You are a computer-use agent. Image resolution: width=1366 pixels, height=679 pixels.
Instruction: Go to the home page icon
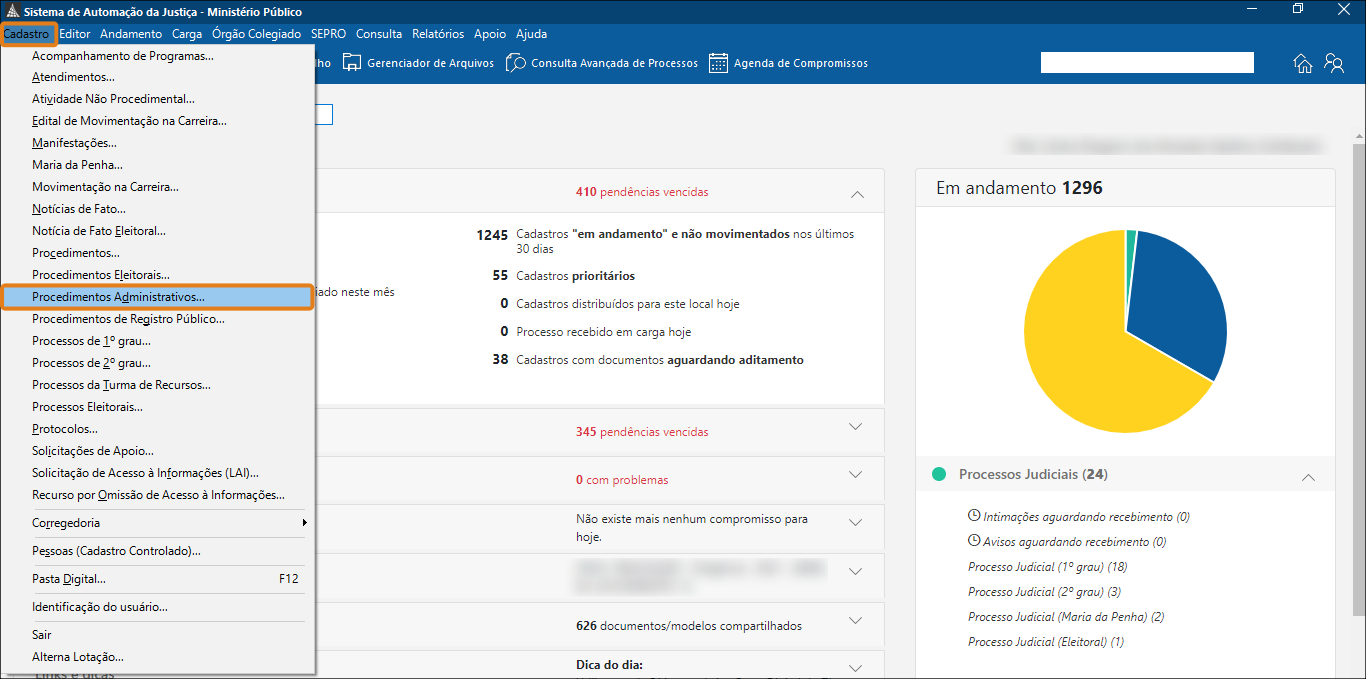(x=1303, y=64)
